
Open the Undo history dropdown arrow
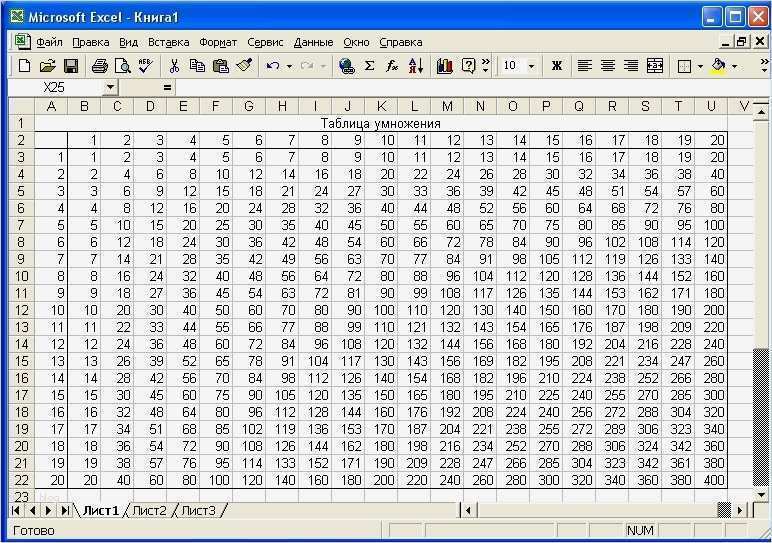[x=289, y=66]
